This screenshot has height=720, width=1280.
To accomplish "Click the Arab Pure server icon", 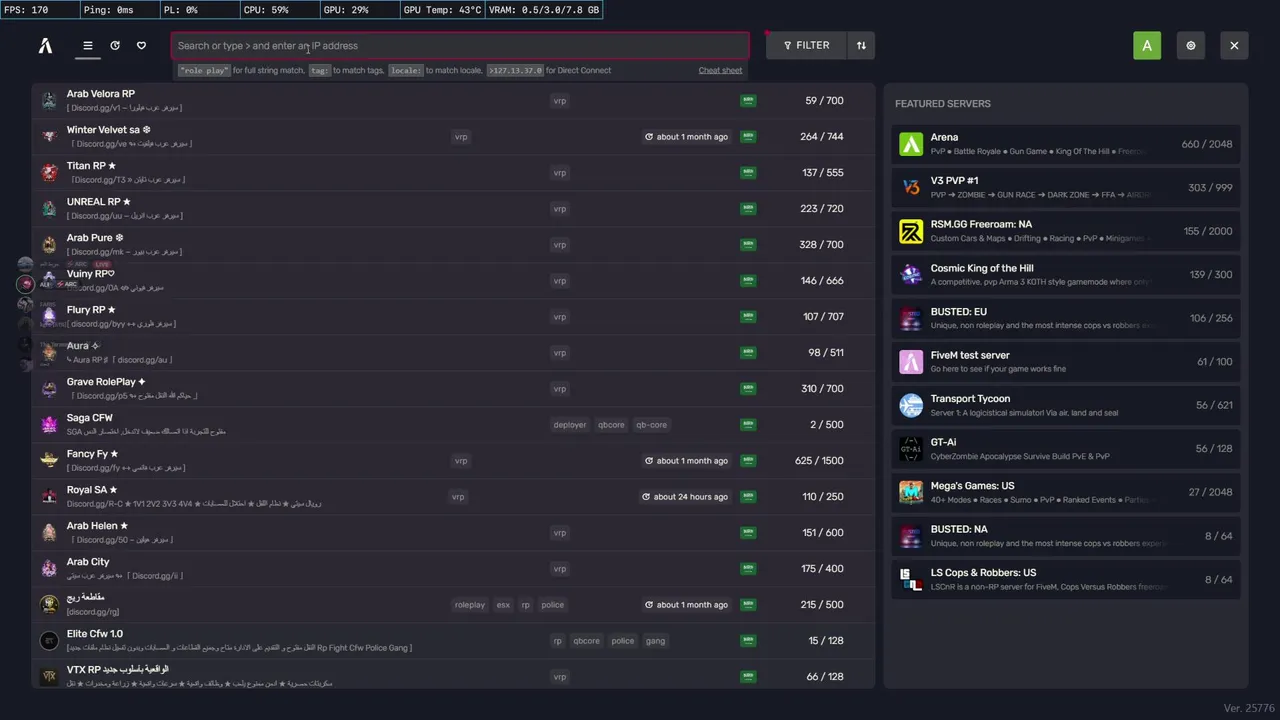I will [x=49, y=244].
